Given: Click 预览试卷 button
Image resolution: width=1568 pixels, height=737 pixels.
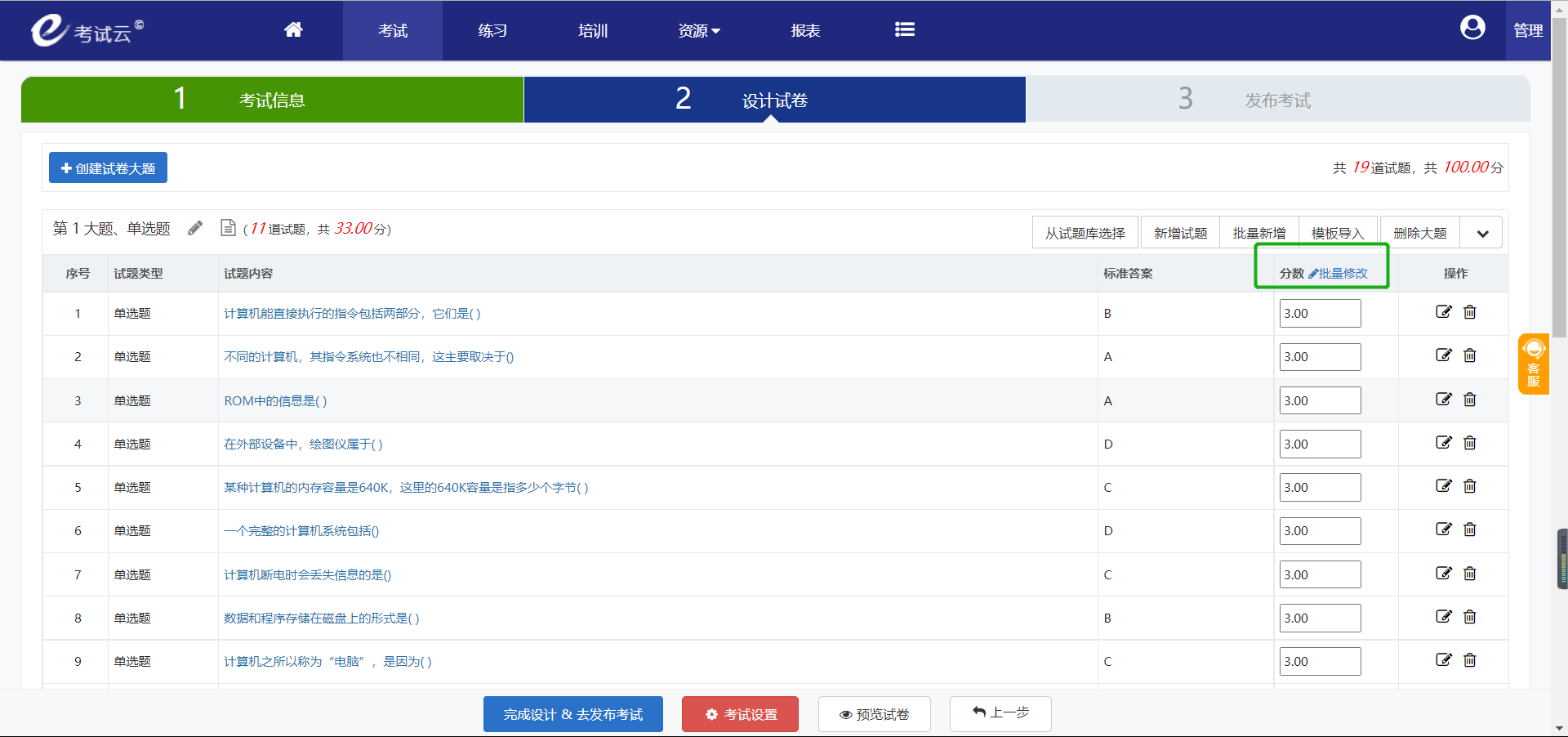Looking at the screenshot, I should 875,714.
